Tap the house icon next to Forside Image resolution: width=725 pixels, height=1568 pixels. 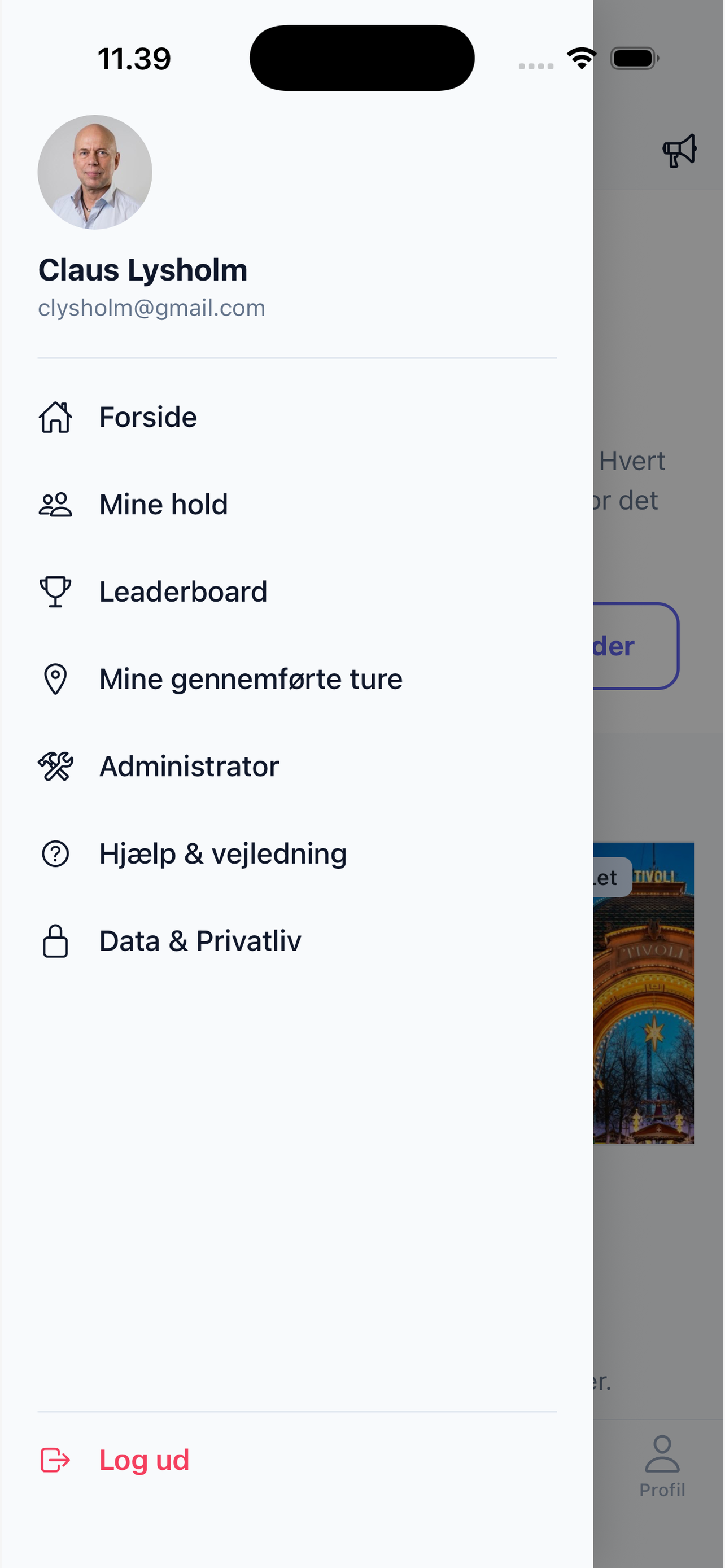55,418
